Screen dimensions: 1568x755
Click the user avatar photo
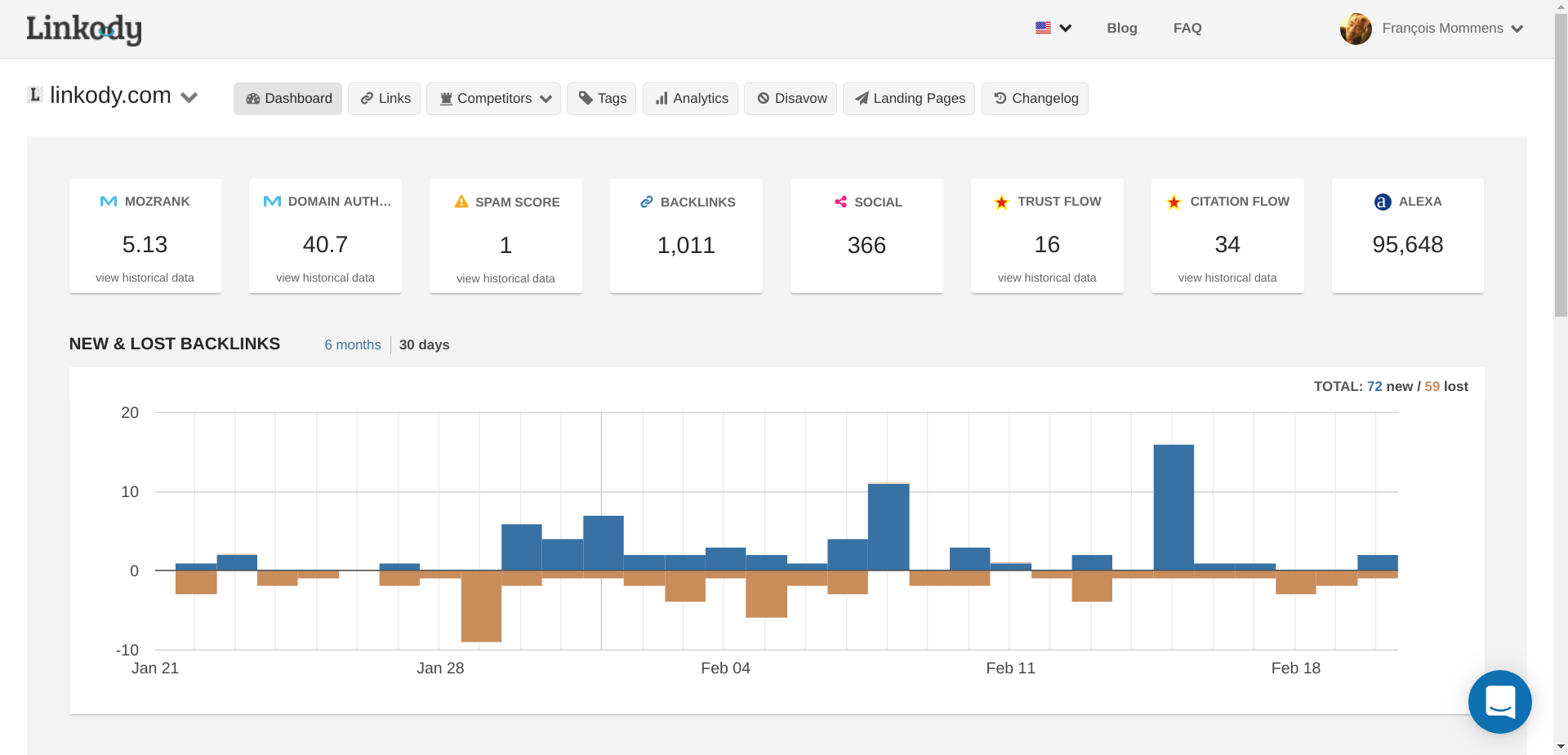coord(1356,29)
